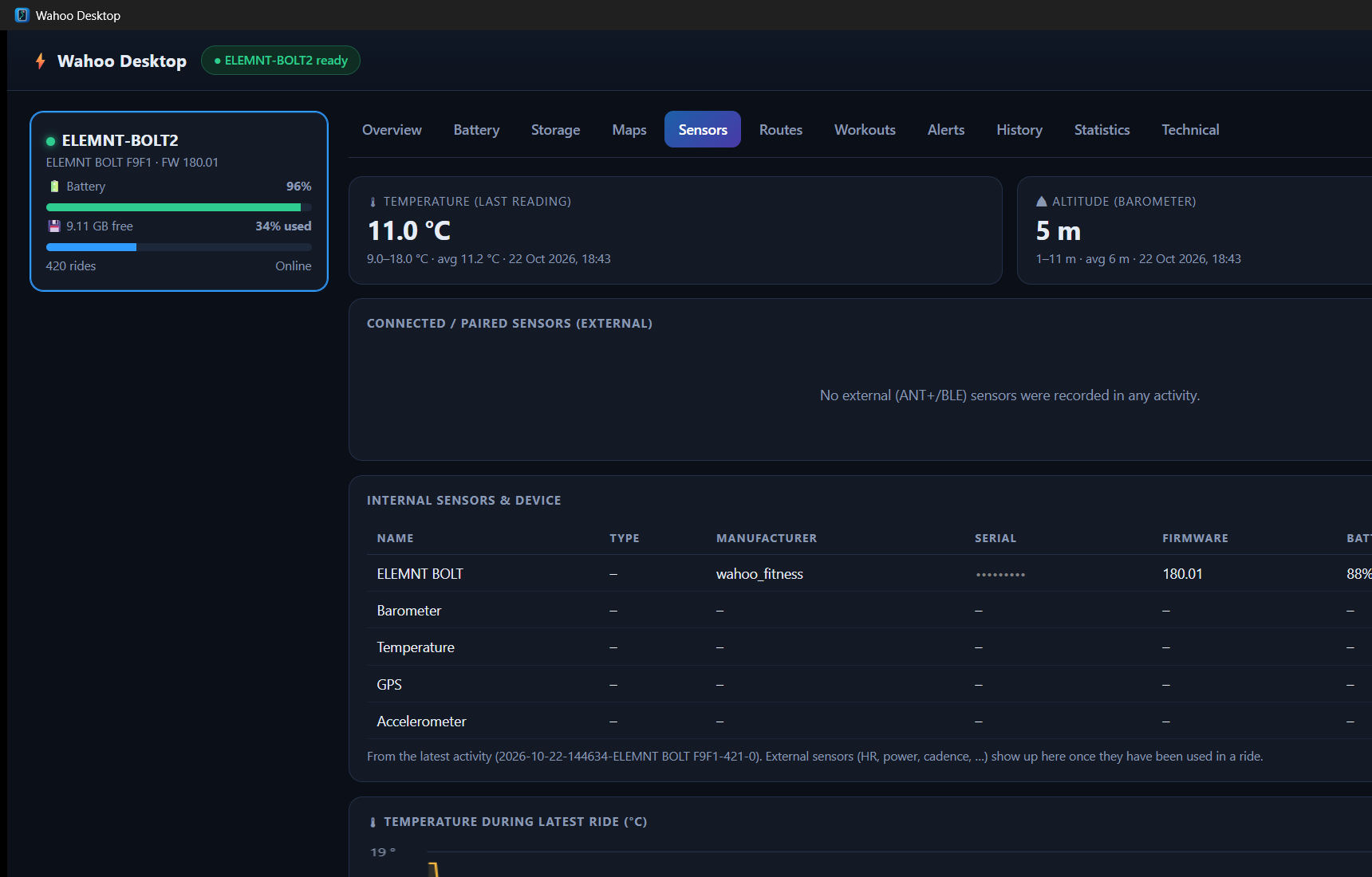1372x877 pixels.
Task: Open the Statistics tab
Action: 1102,130
